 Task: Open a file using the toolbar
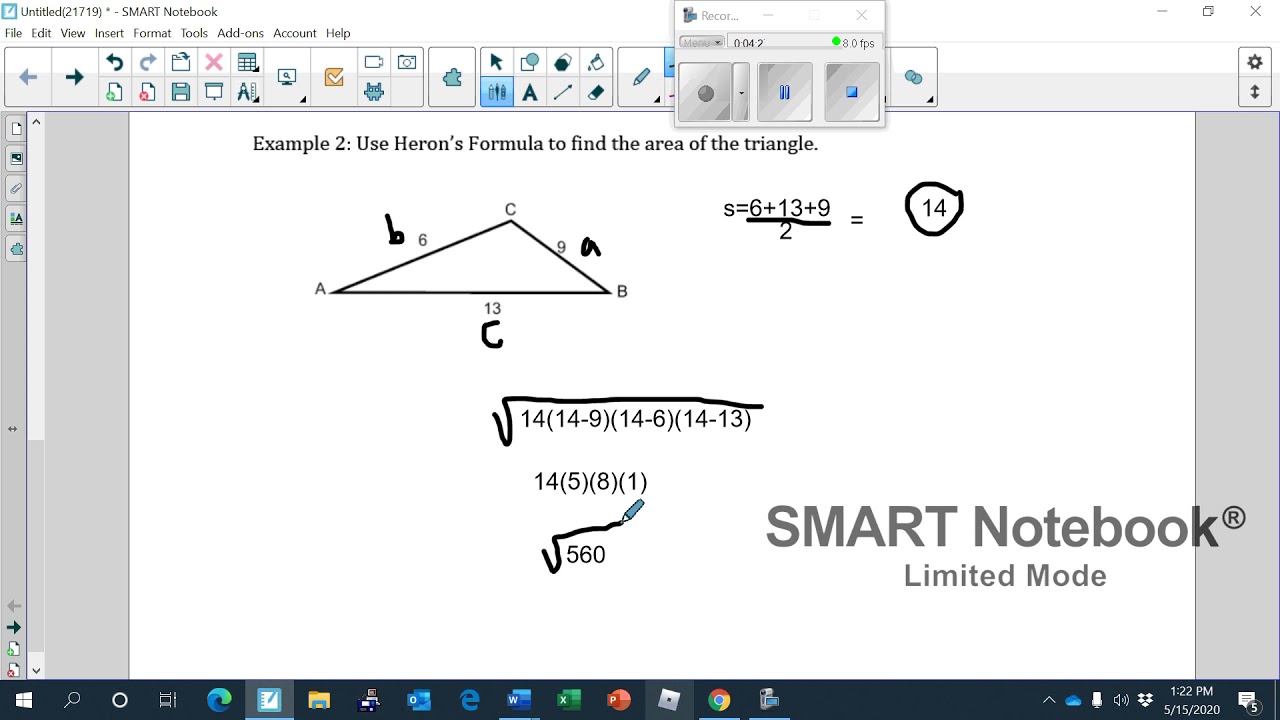click(x=180, y=63)
